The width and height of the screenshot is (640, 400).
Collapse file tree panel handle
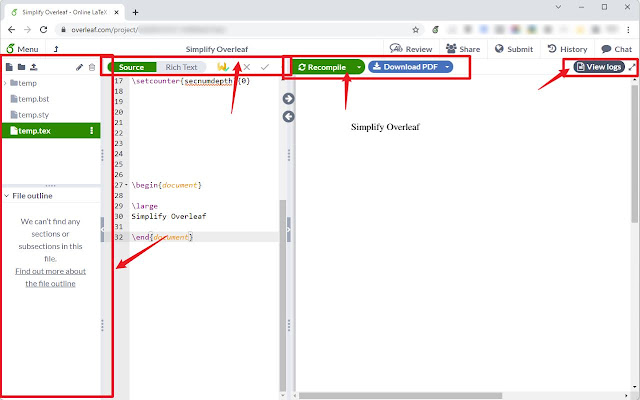(x=102, y=230)
